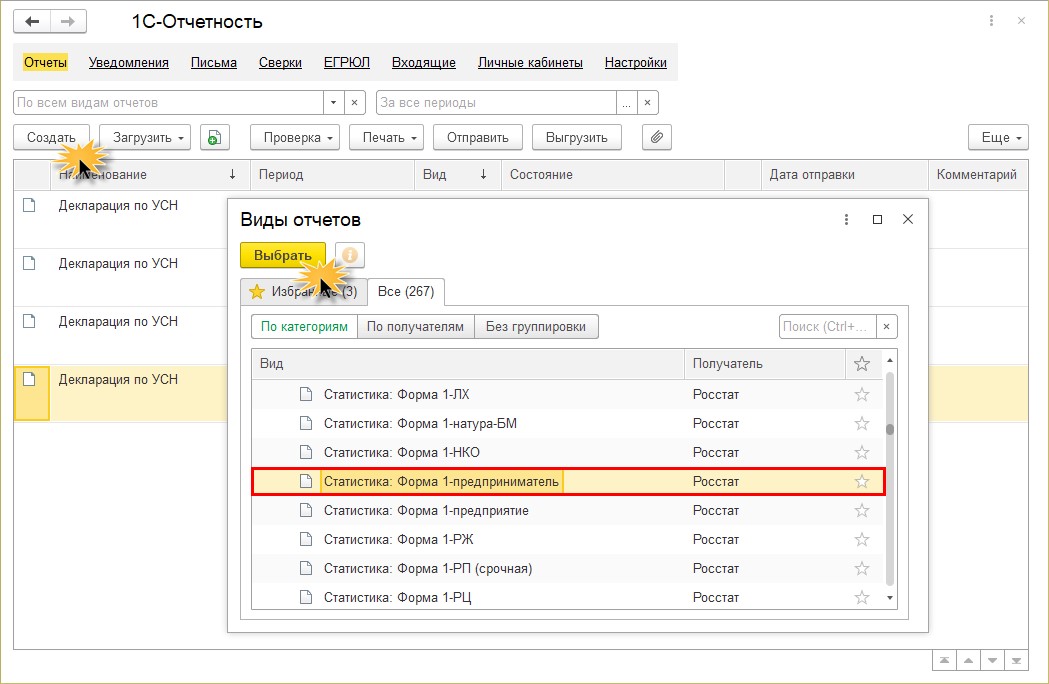
Task: Clear the period filter field
Action: (x=648, y=102)
